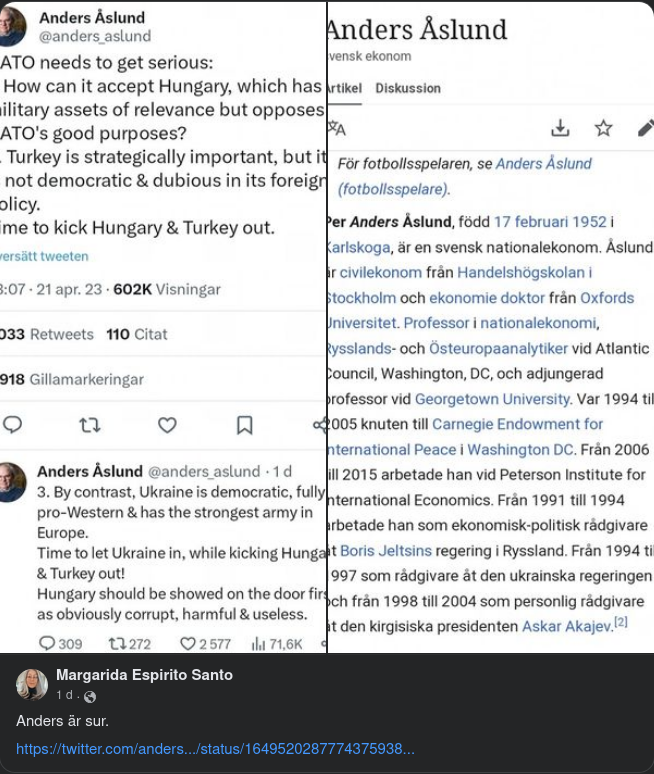654x774 pixels.
Task: Click the Wikipedia edit pencil icon
Action: pyautogui.click(x=645, y=128)
